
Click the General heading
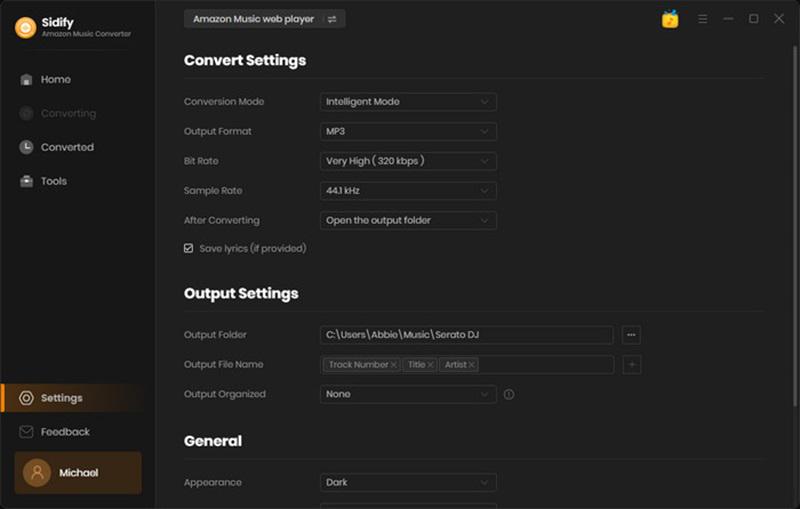pyautogui.click(x=213, y=441)
